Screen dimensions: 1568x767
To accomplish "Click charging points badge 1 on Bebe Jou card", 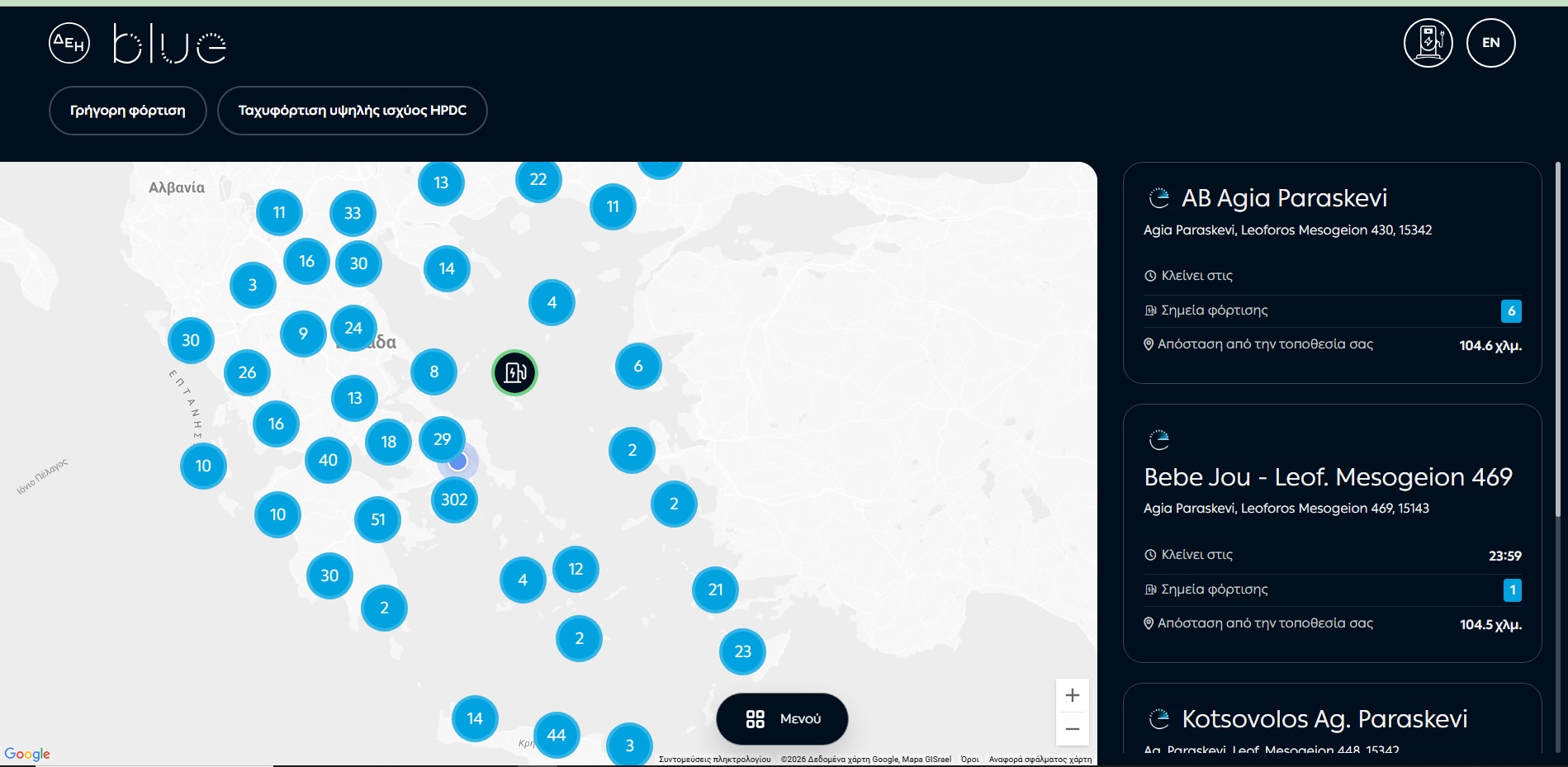I will coord(1512,590).
